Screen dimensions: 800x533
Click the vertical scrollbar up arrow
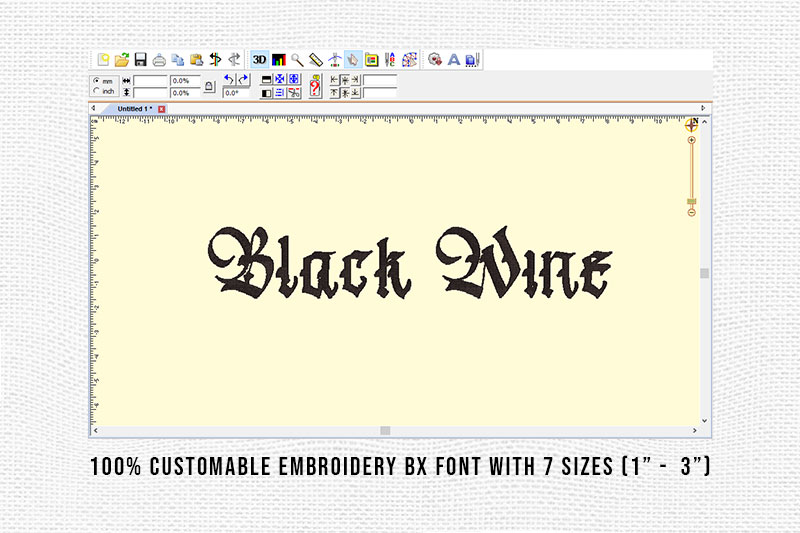point(705,122)
